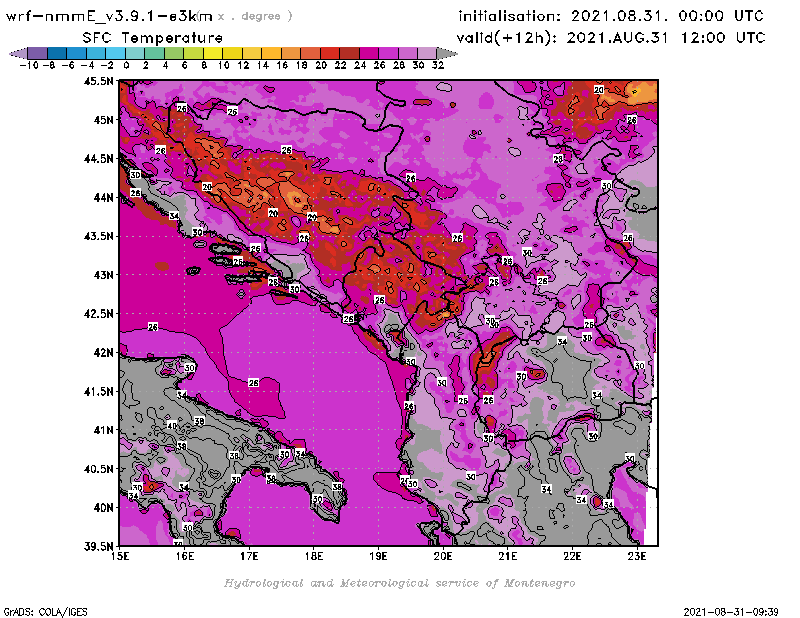Click the 23E longitude label

click(637, 557)
